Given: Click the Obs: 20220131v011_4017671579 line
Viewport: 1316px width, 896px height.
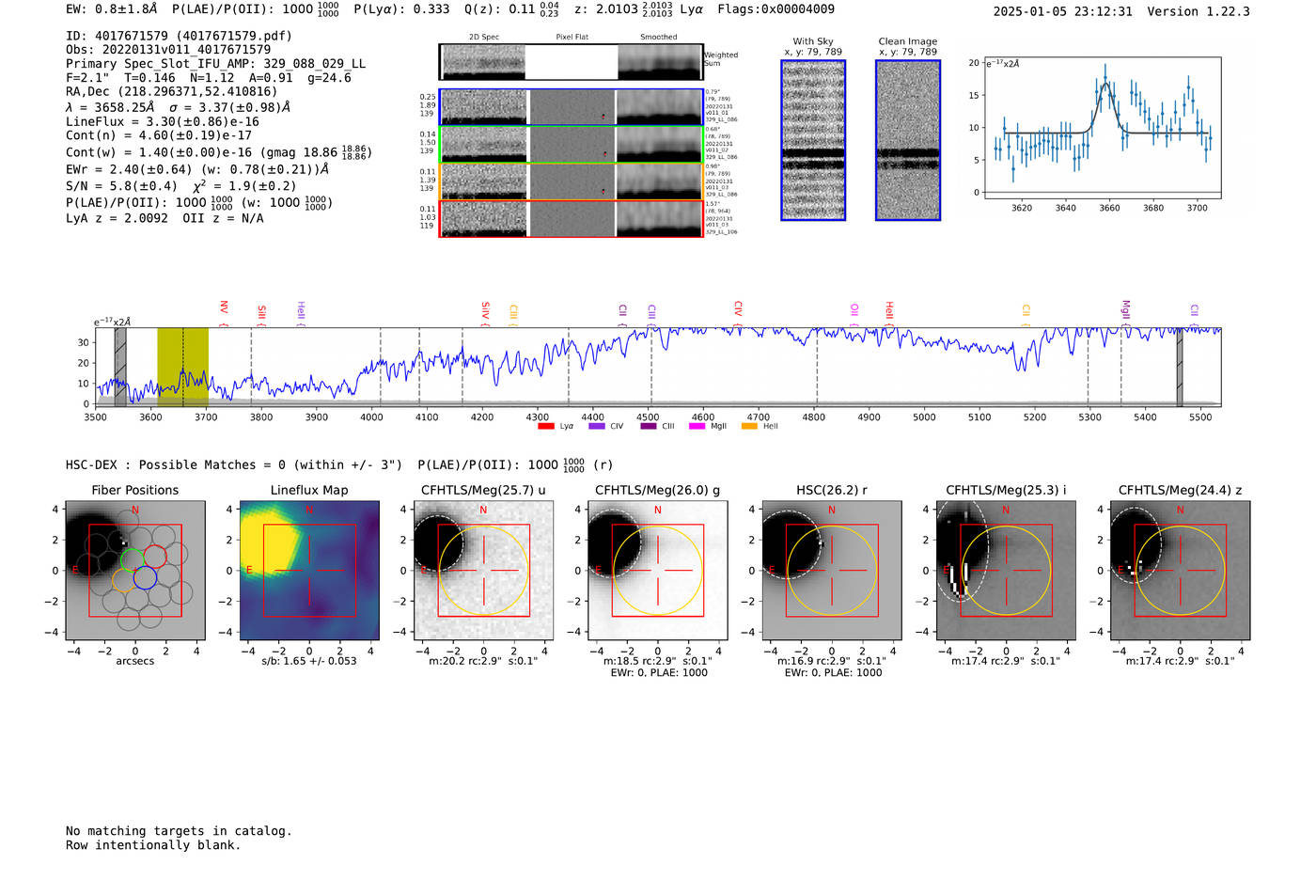Looking at the screenshot, I should tap(168, 50).
